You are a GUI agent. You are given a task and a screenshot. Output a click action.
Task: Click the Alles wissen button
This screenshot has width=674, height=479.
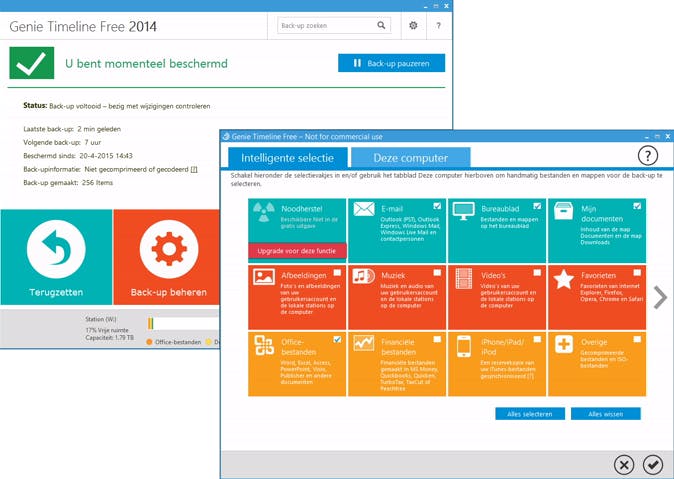[x=606, y=414]
